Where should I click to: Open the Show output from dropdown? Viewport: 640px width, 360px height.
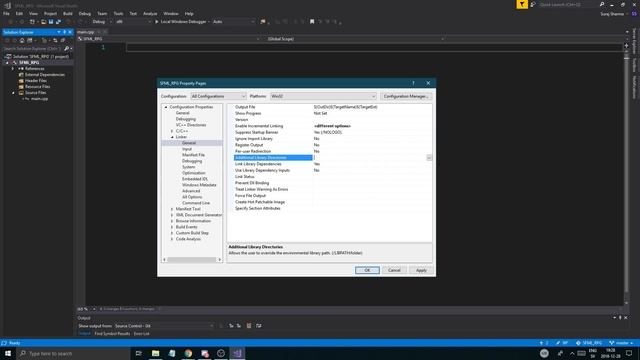point(164,326)
